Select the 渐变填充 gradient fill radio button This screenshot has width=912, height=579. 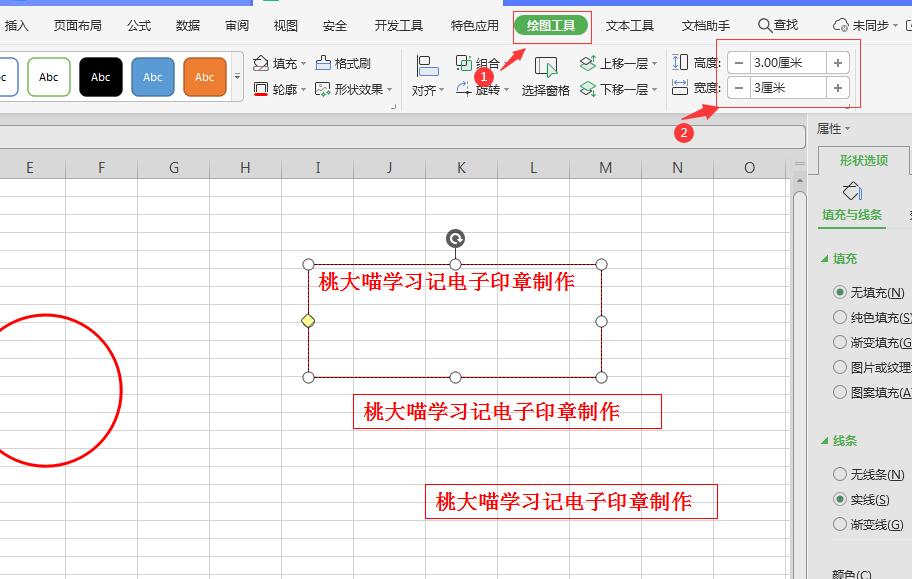[x=840, y=342]
